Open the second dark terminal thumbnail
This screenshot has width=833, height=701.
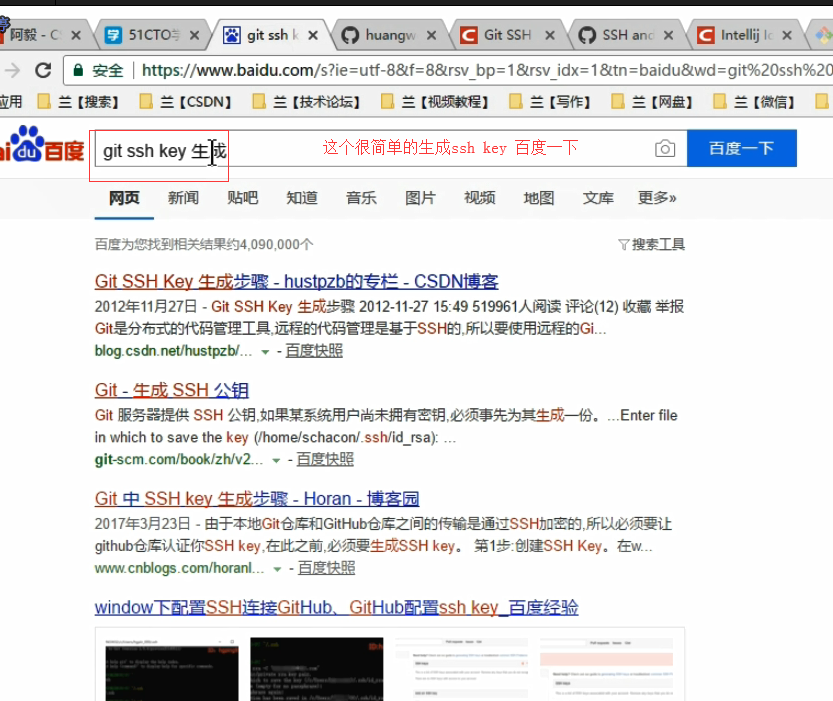click(x=317, y=669)
